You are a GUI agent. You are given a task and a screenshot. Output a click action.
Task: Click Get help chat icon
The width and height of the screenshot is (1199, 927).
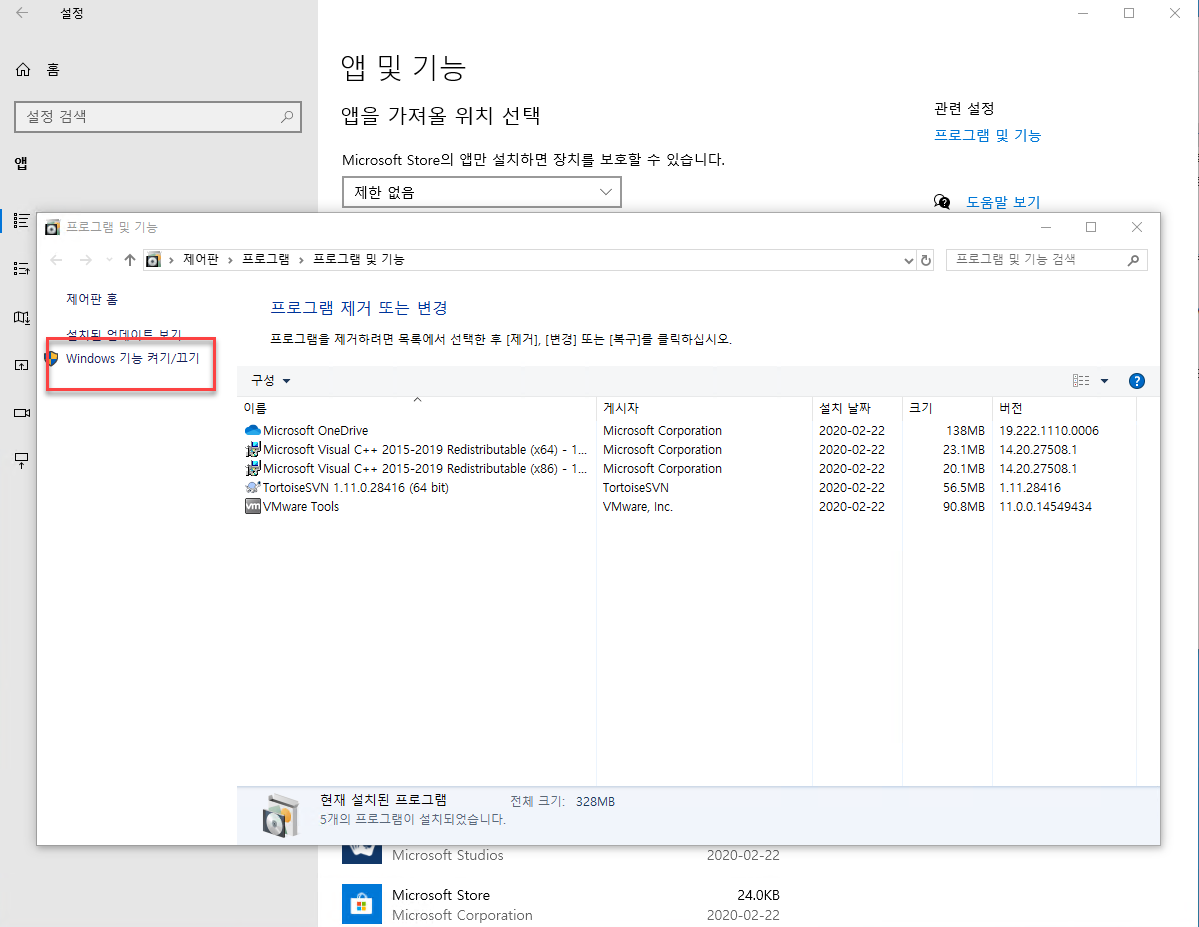[942, 202]
